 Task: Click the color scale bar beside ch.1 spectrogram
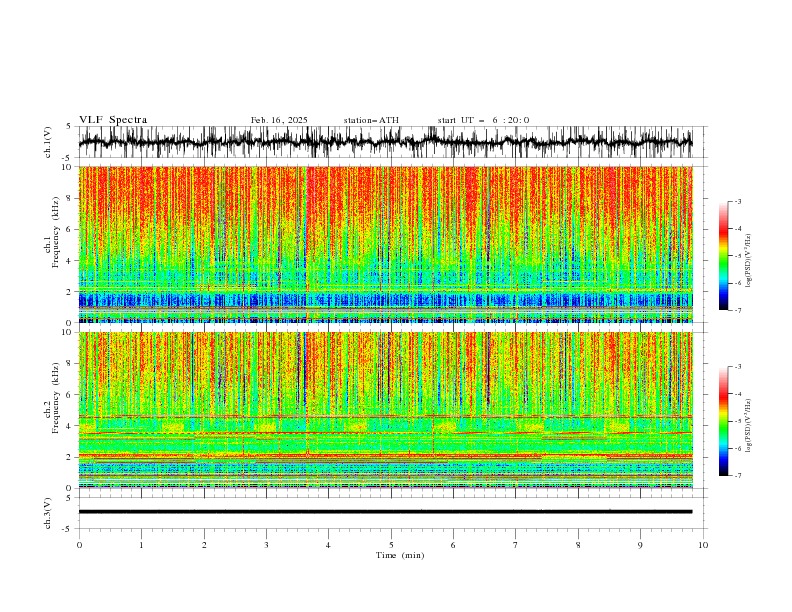(724, 256)
